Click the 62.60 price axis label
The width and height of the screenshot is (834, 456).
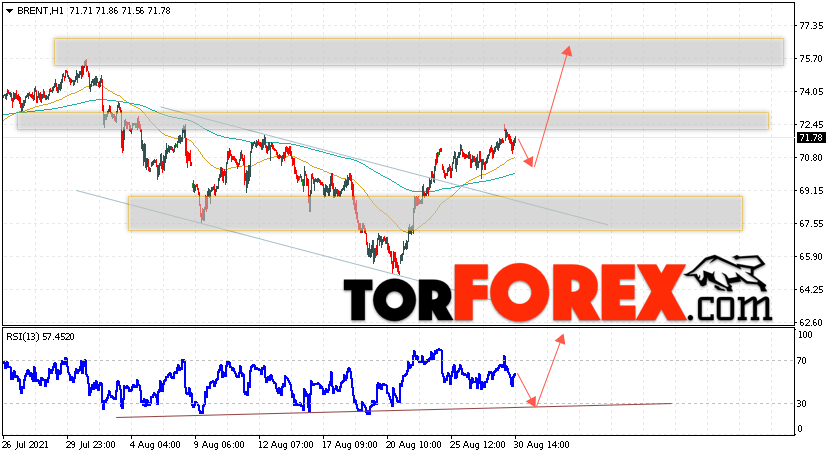click(x=812, y=322)
